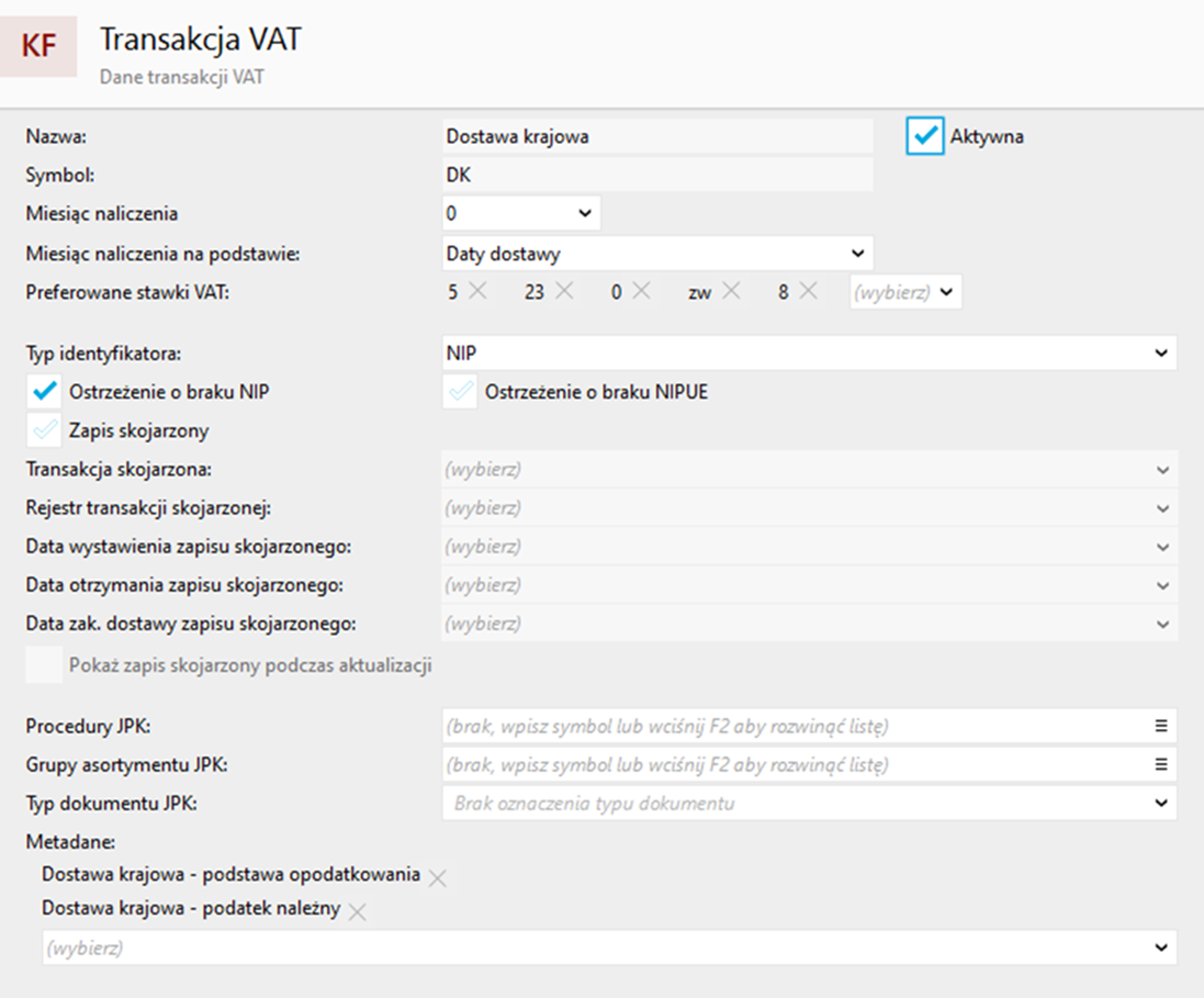Expand Rejestr transakcji skojarzonej dropdown
Viewport: 1204px width, 998px height.
pos(809,508)
